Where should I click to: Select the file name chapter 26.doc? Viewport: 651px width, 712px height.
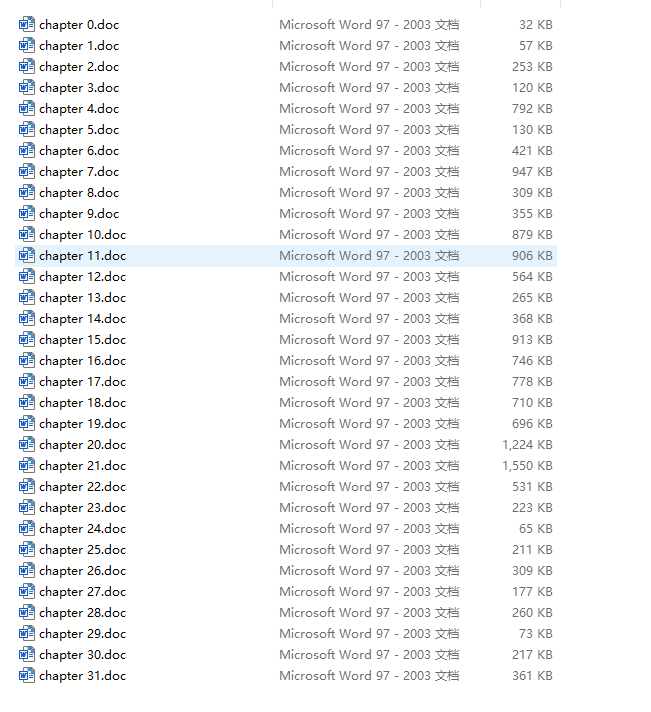[x=83, y=571]
